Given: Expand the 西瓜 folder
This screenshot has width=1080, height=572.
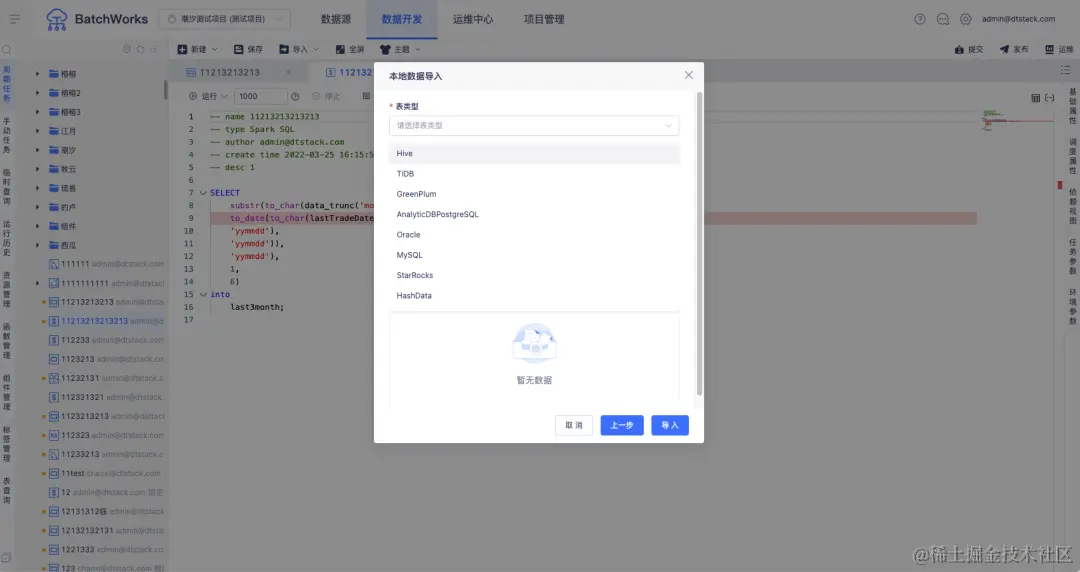Looking at the screenshot, I should (37, 245).
